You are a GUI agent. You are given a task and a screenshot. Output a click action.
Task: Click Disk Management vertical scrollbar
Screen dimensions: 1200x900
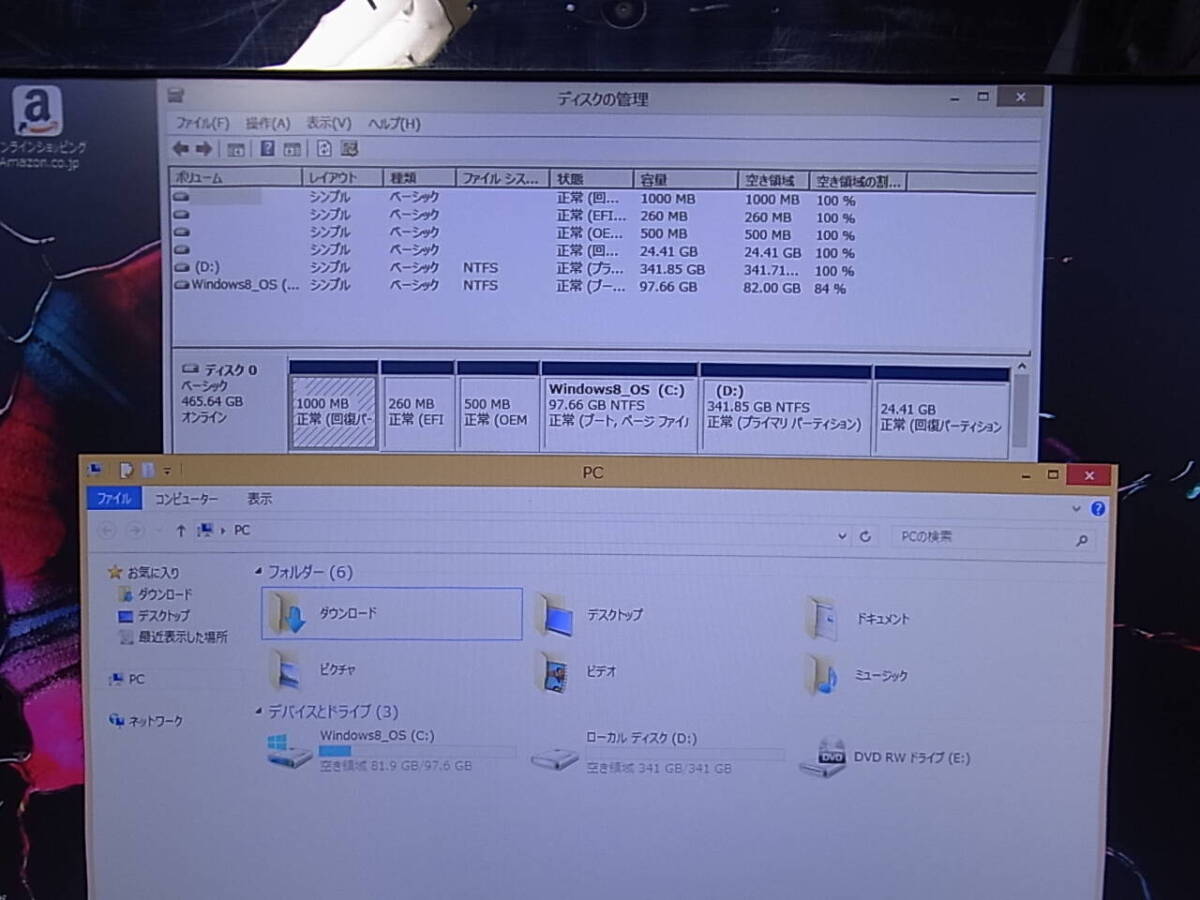coord(1020,412)
